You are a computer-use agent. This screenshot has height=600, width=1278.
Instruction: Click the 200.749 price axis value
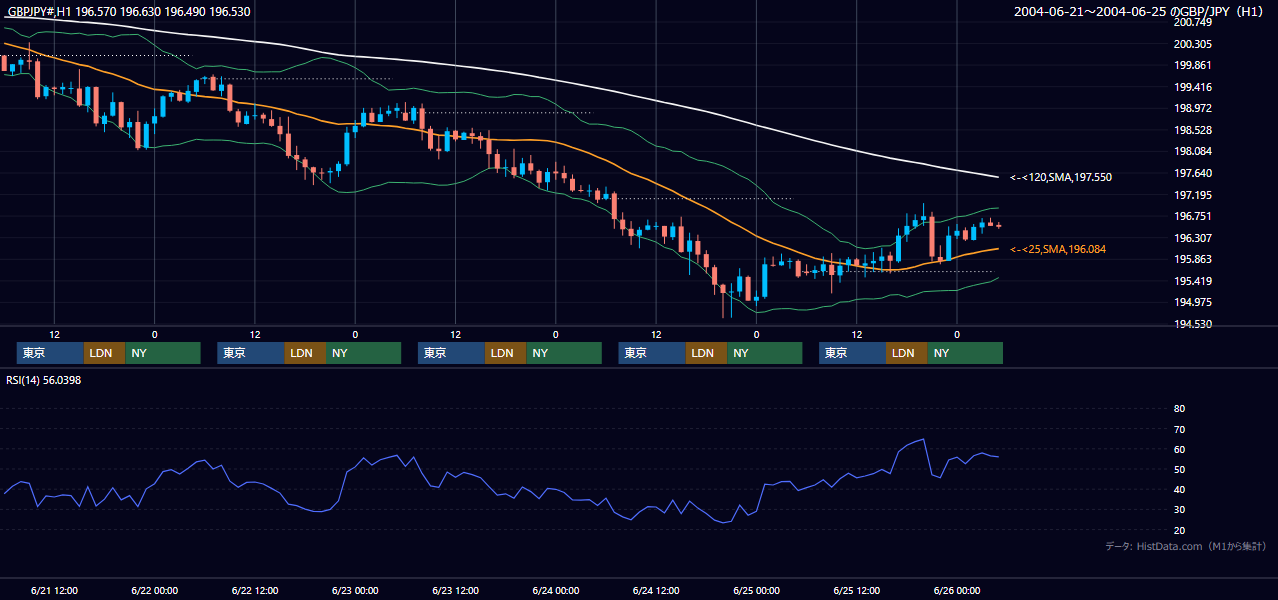click(x=1193, y=23)
